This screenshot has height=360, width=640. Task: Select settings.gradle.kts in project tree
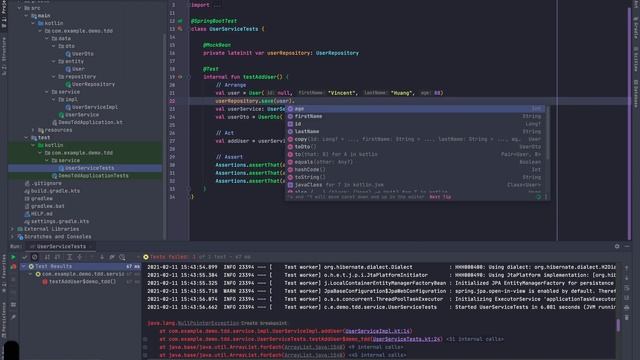coord(56,221)
